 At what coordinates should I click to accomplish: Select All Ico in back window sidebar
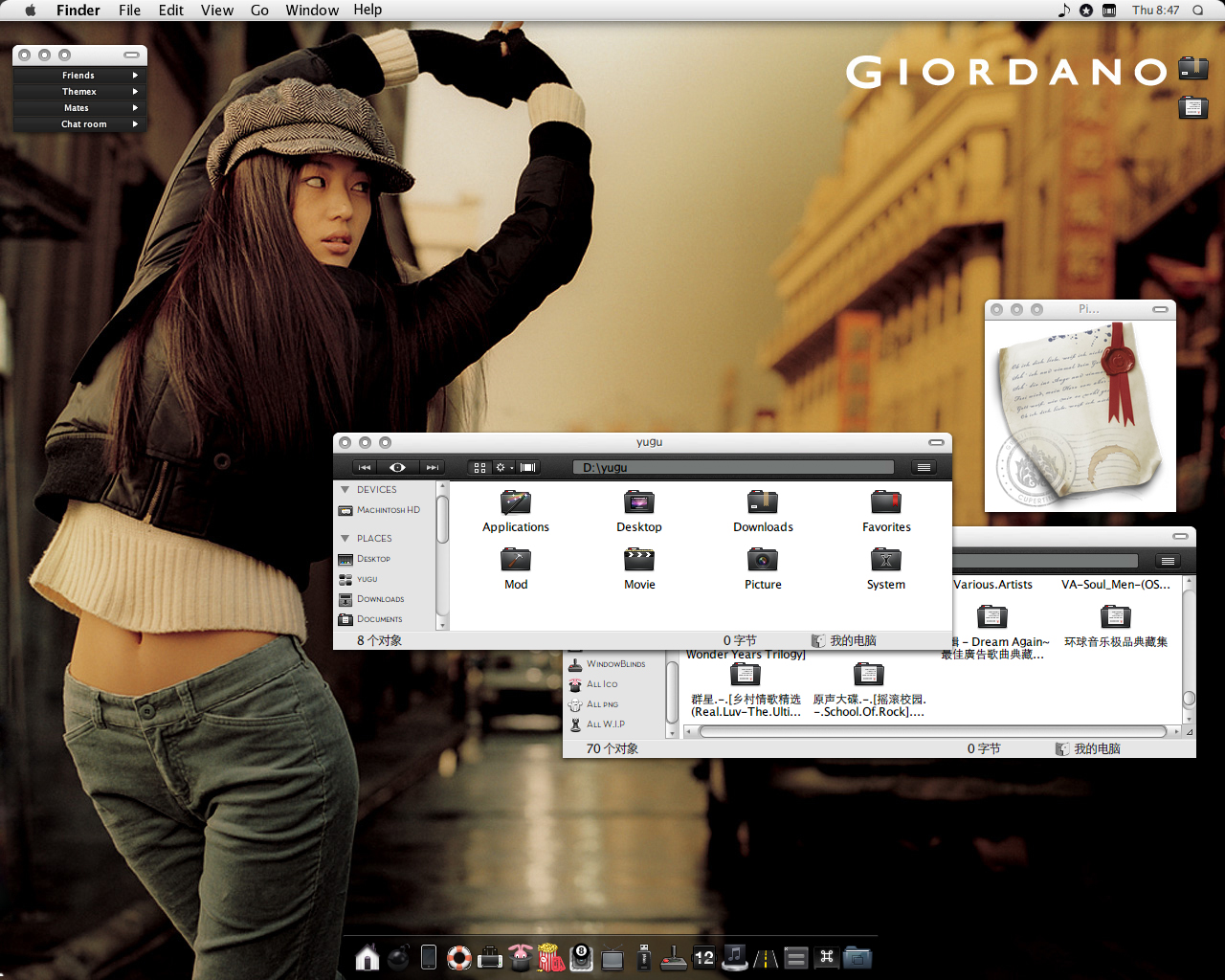tap(593, 684)
